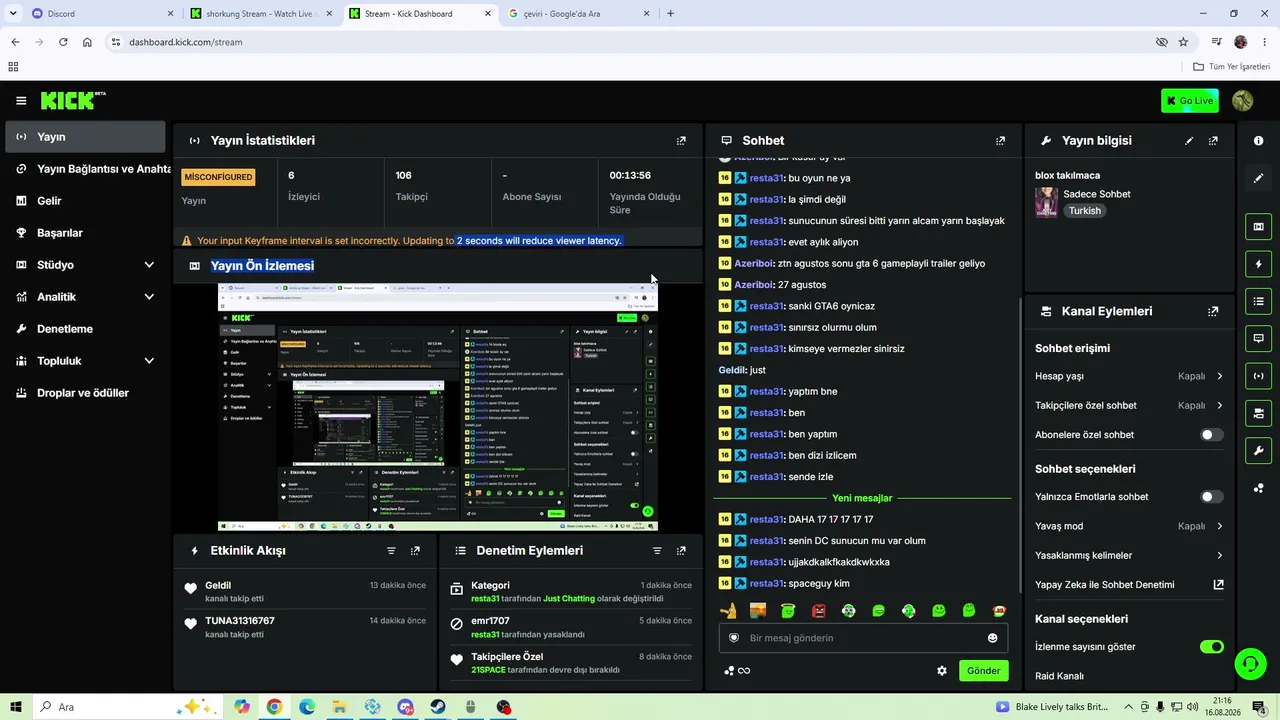The width and height of the screenshot is (1280, 720).
Task: Reload the page
Action: coord(63,42)
